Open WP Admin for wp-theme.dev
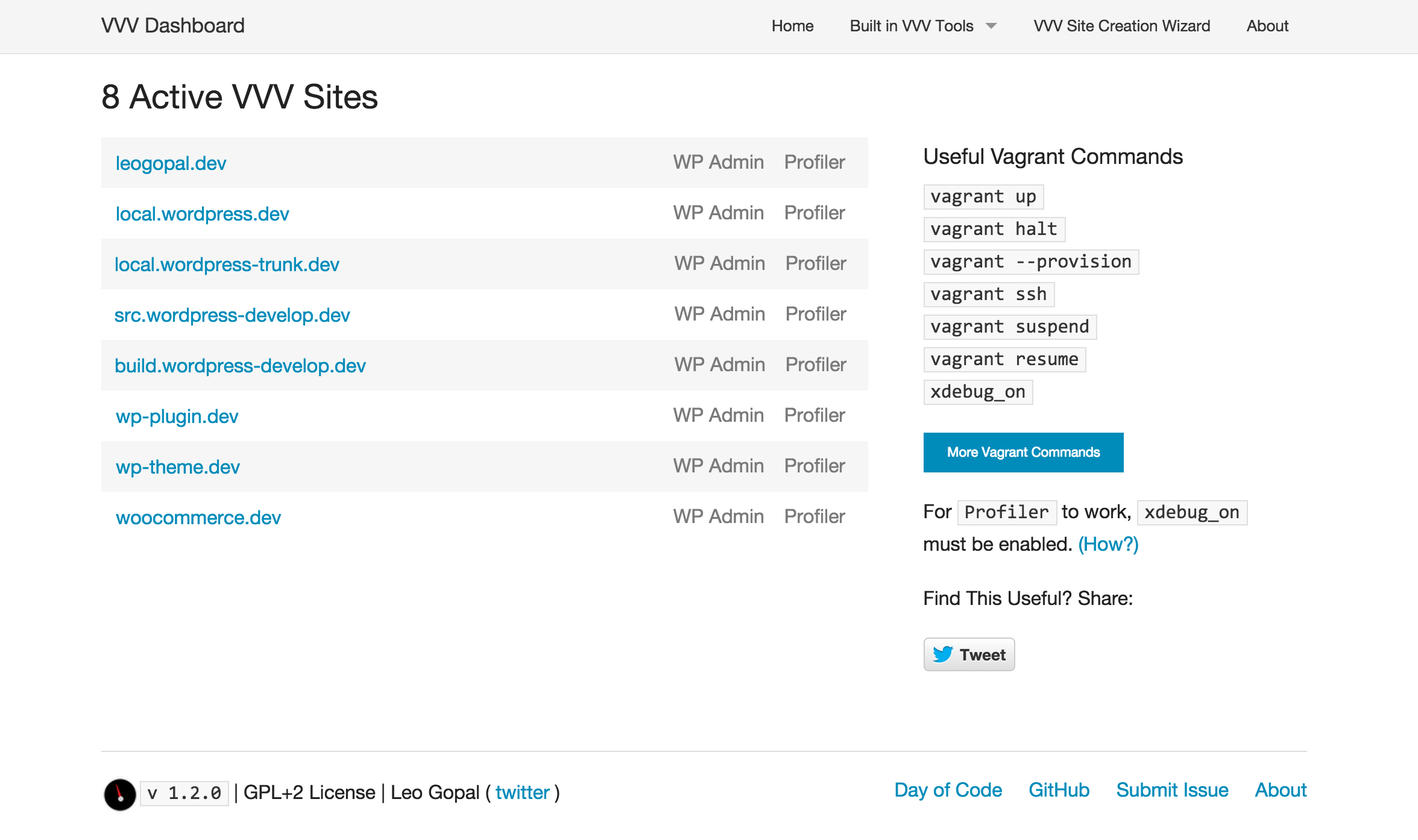Viewport: 1418px width, 840px height. pyautogui.click(x=718, y=466)
